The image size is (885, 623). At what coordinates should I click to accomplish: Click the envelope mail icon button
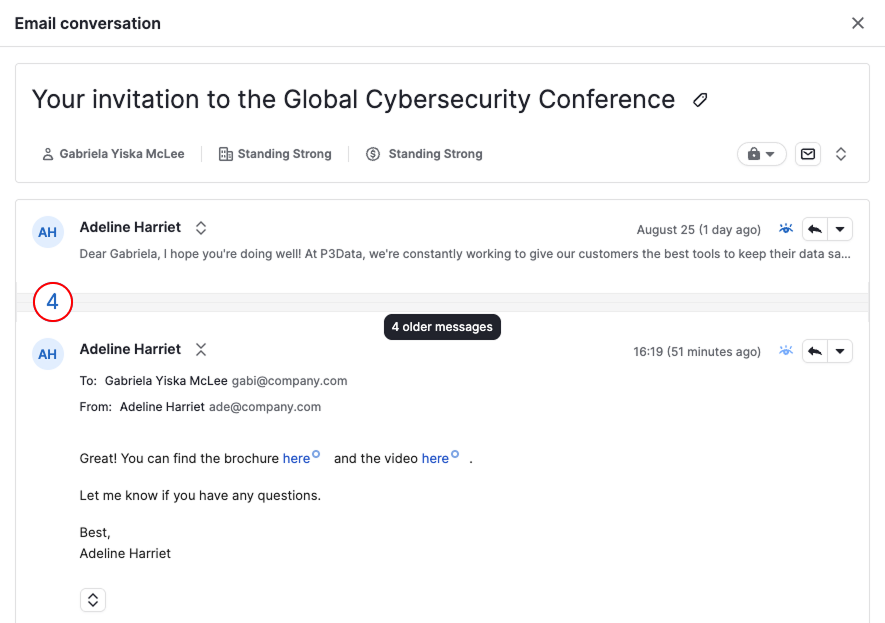tap(808, 154)
